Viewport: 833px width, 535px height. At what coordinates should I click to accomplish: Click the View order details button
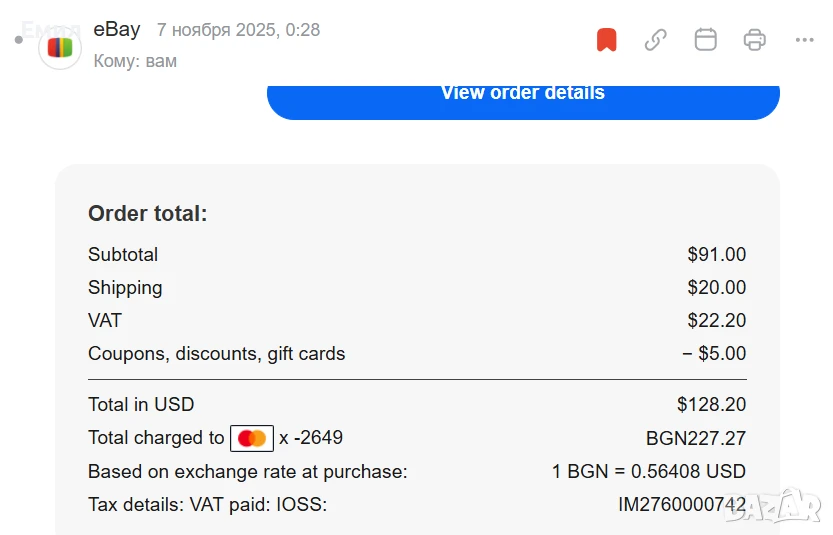pos(523,101)
